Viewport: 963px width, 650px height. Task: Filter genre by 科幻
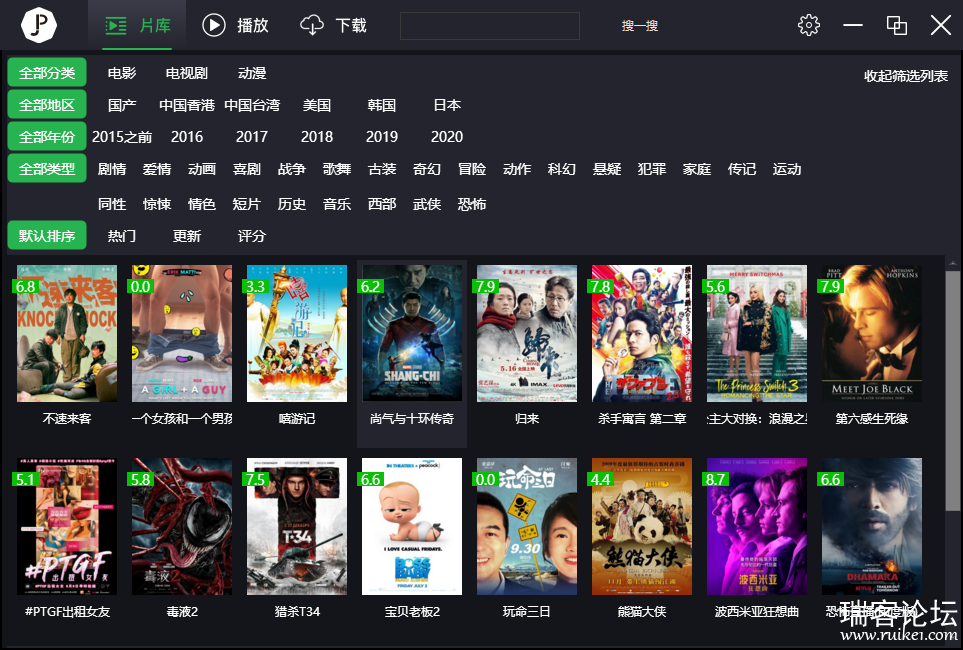tap(562, 169)
